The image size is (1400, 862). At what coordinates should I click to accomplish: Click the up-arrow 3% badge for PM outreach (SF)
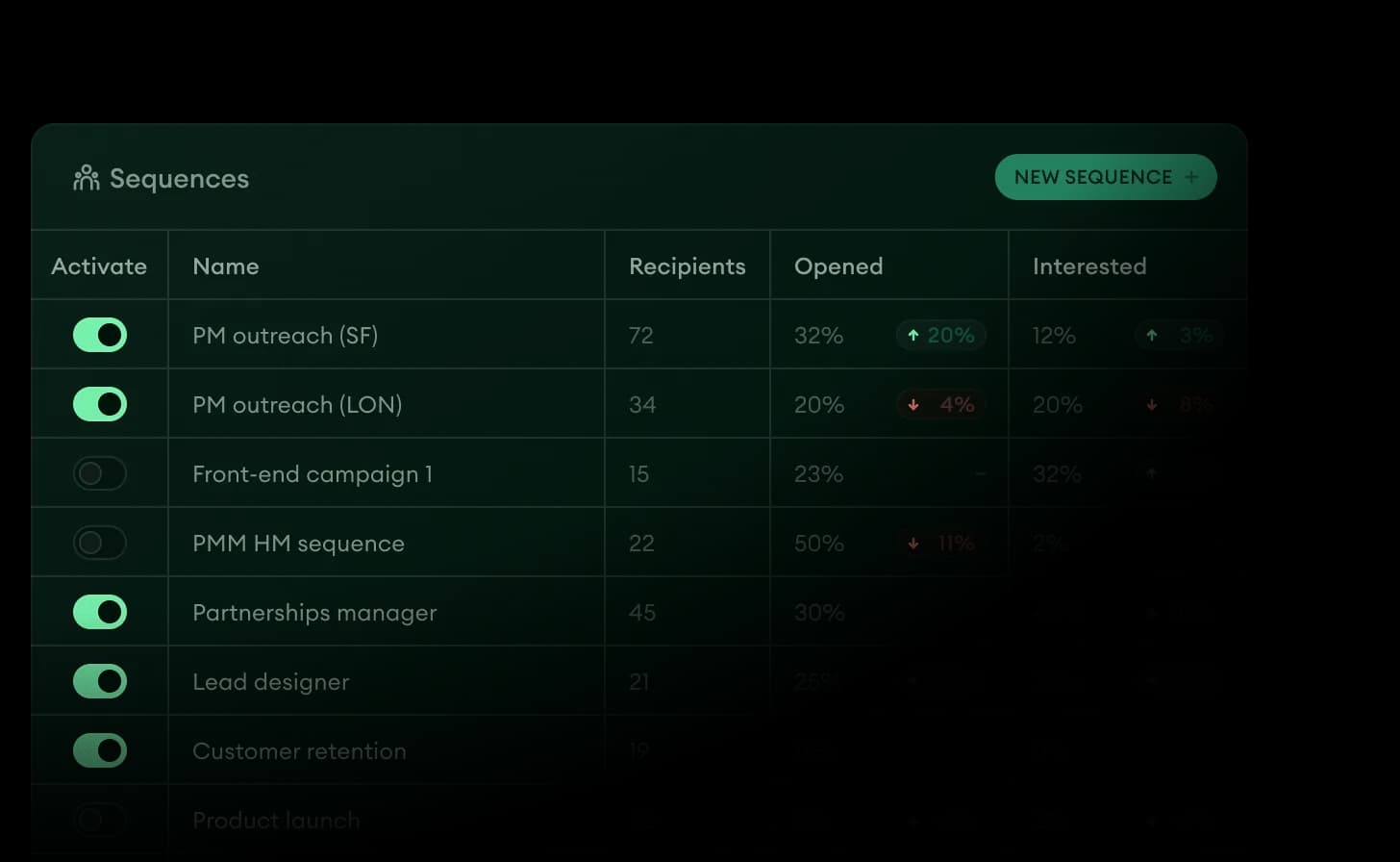pyautogui.click(x=1179, y=335)
